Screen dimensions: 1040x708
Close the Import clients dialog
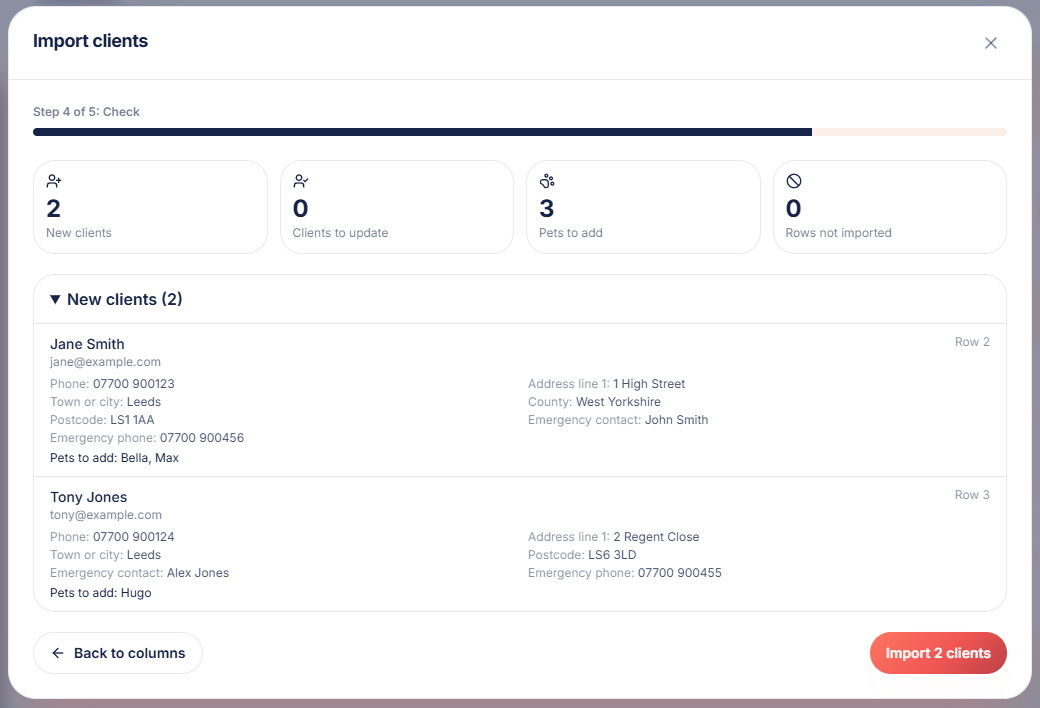pos(990,43)
